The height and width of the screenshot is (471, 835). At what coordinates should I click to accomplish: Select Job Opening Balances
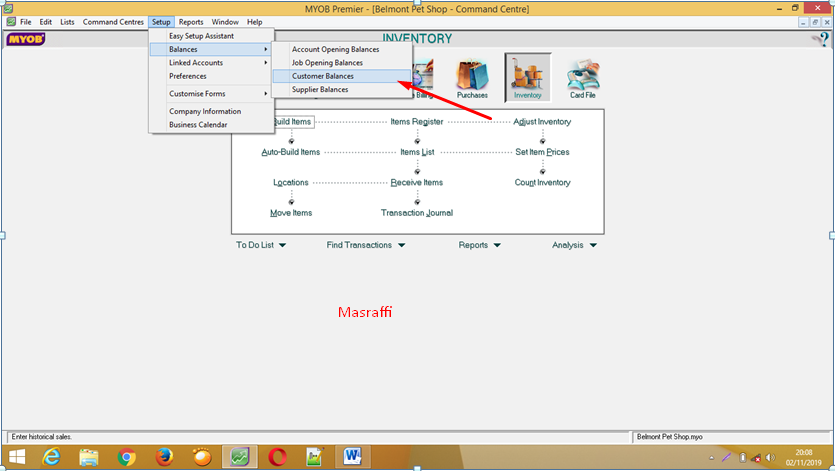(342, 62)
